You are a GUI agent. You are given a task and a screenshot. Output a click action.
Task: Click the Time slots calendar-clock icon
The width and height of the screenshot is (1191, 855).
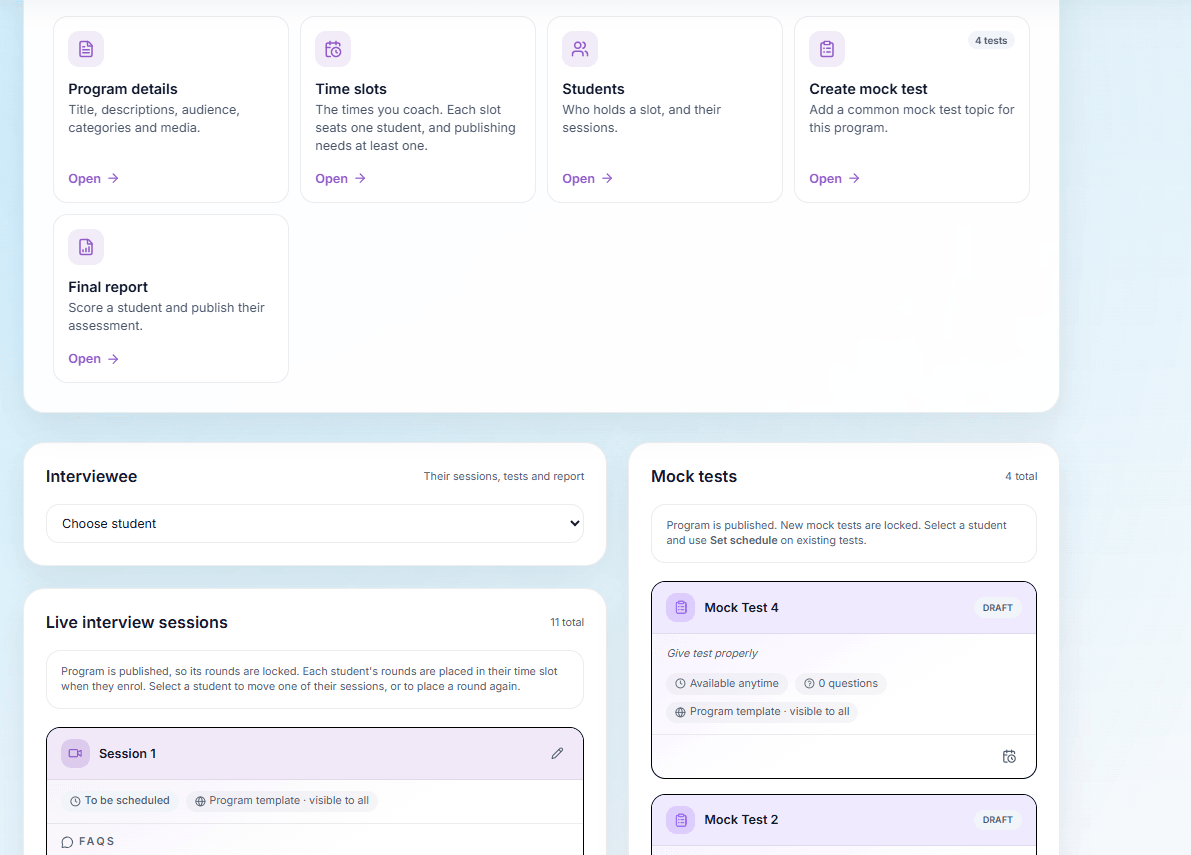[333, 49]
